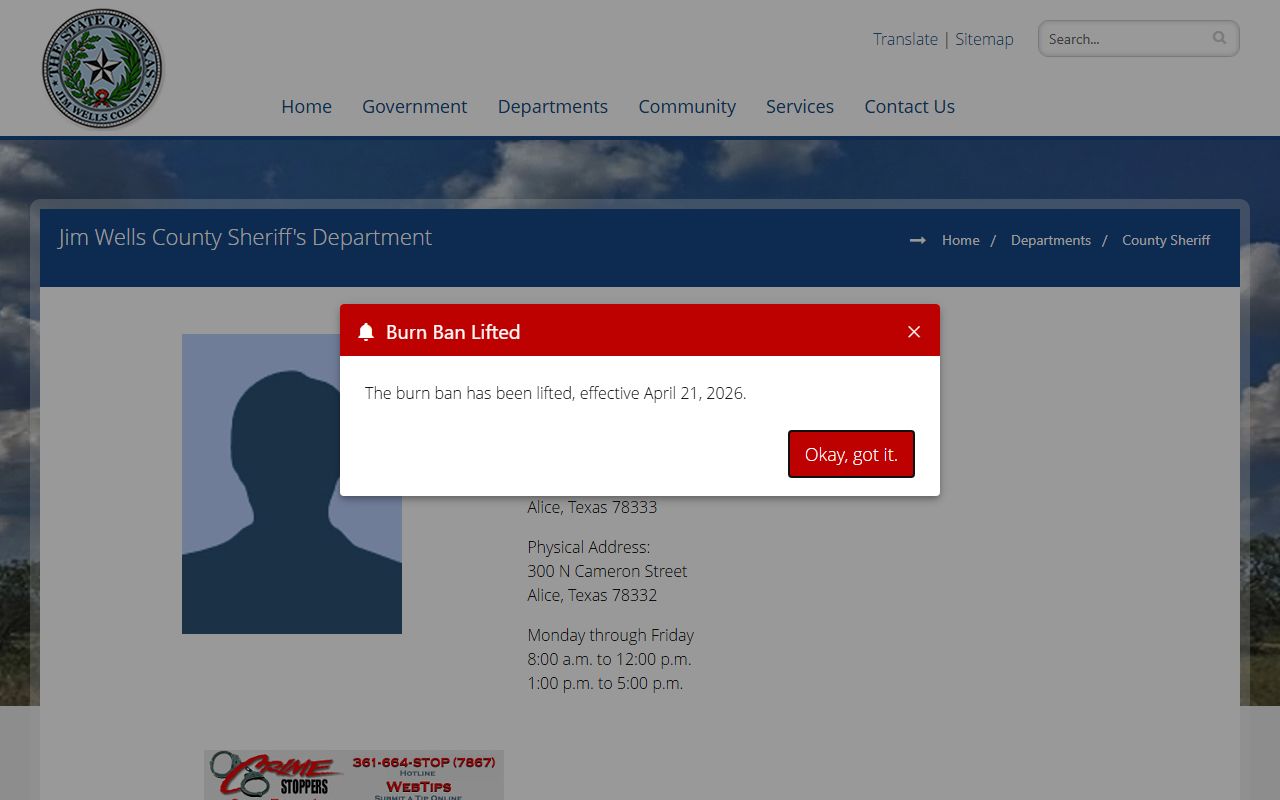
Task: Click County Sheriff in the breadcrumb
Action: click(1166, 240)
